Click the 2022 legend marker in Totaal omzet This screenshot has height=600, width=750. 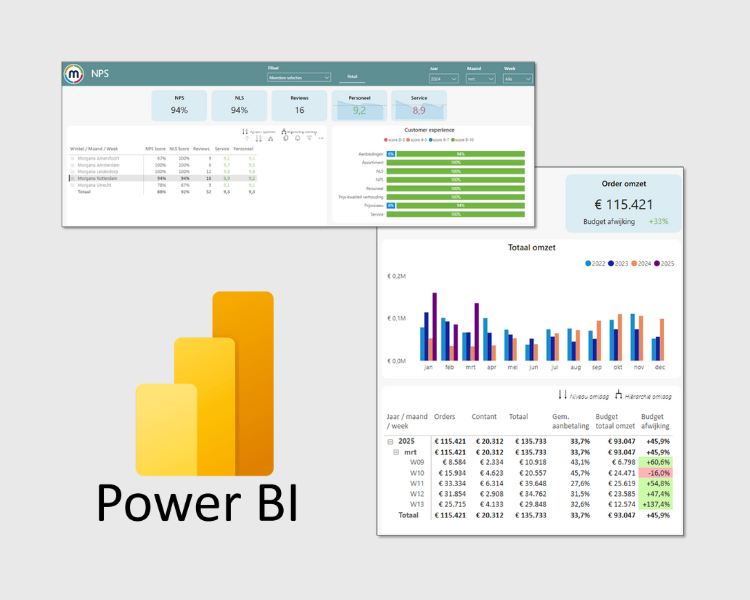pyautogui.click(x=588, y=264)
